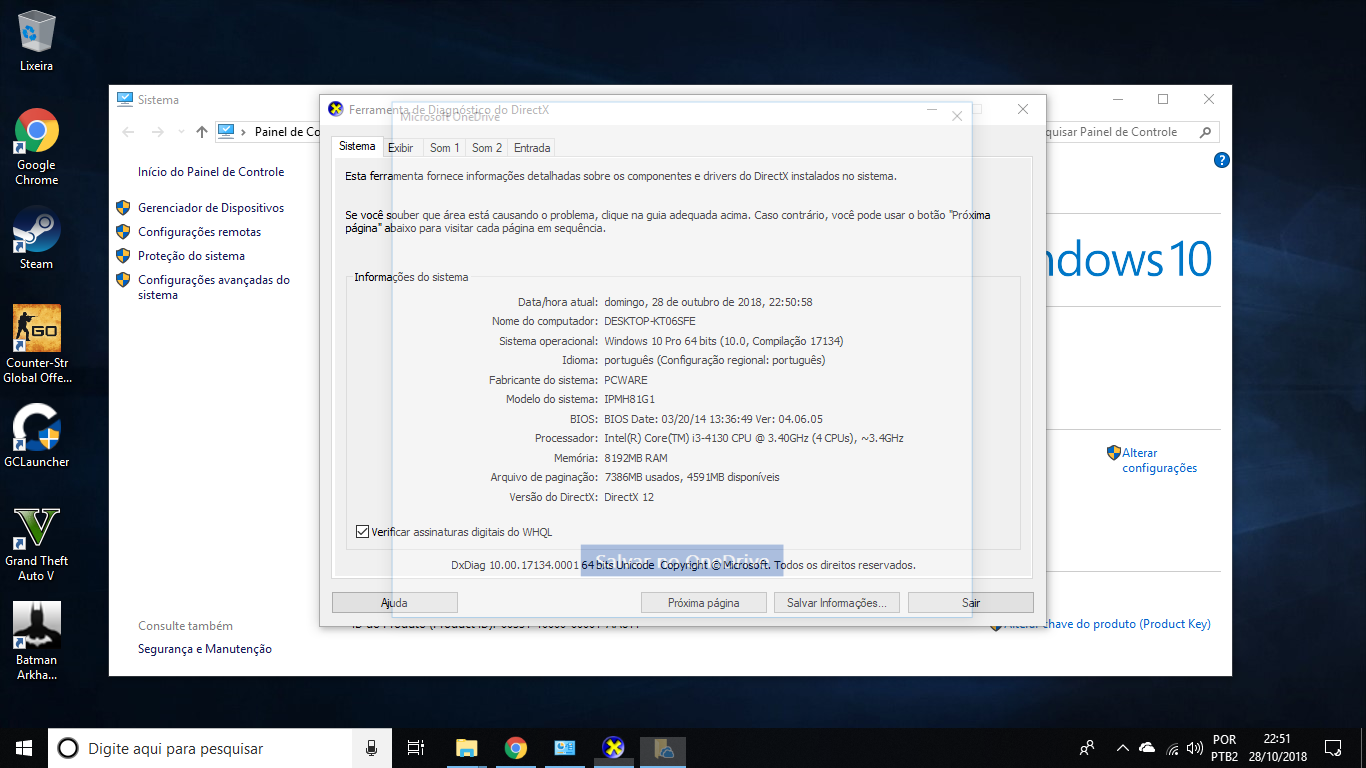Open recent locations dropdown in Sistema window
The image size is (1366, 768).
click(181, 132)
